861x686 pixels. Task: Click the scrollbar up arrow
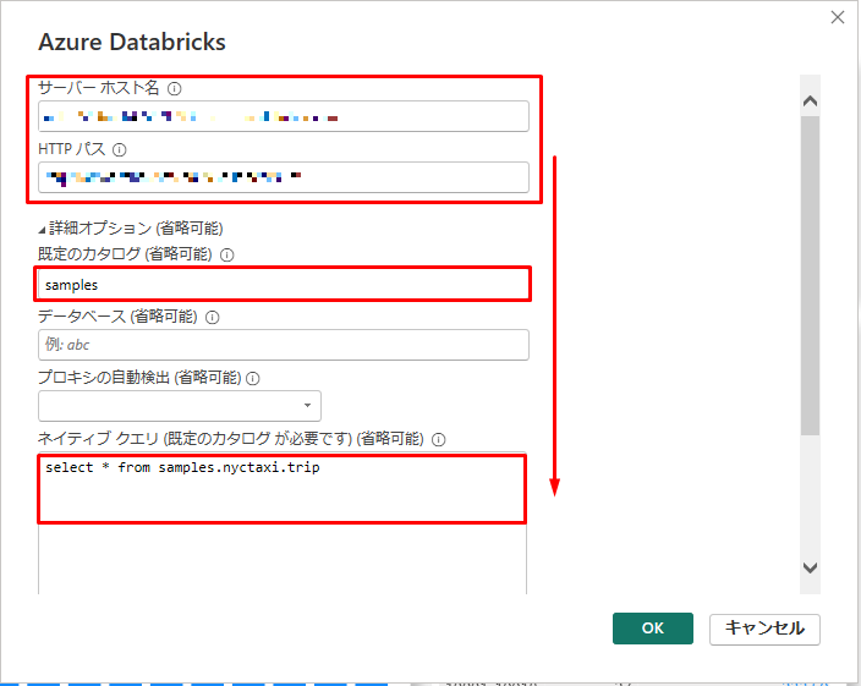point(810,101)
